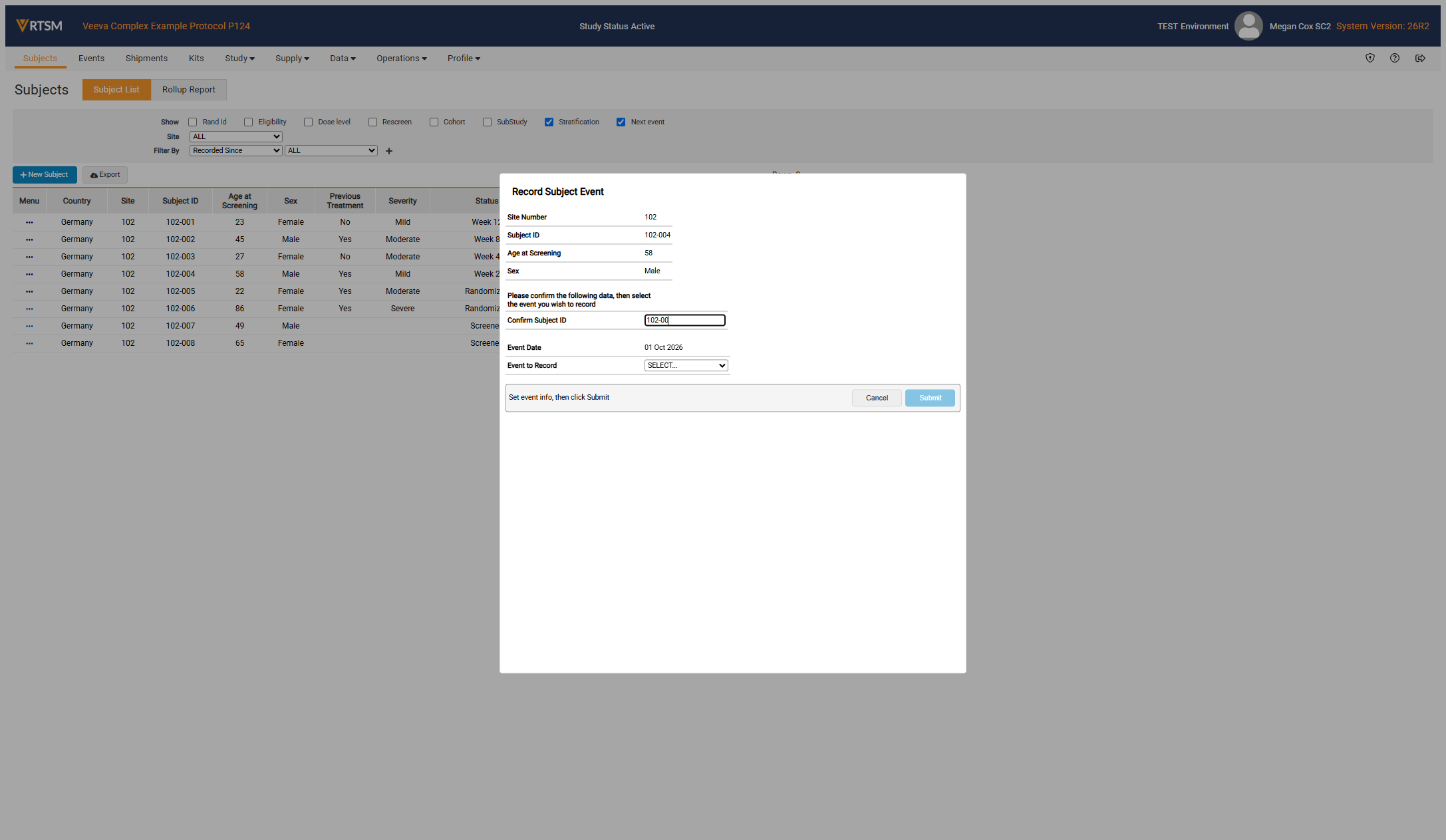Viewport: 1446px width, 840px height.
Task: Enable the Cohort checkbox
Action: point(434,122)
